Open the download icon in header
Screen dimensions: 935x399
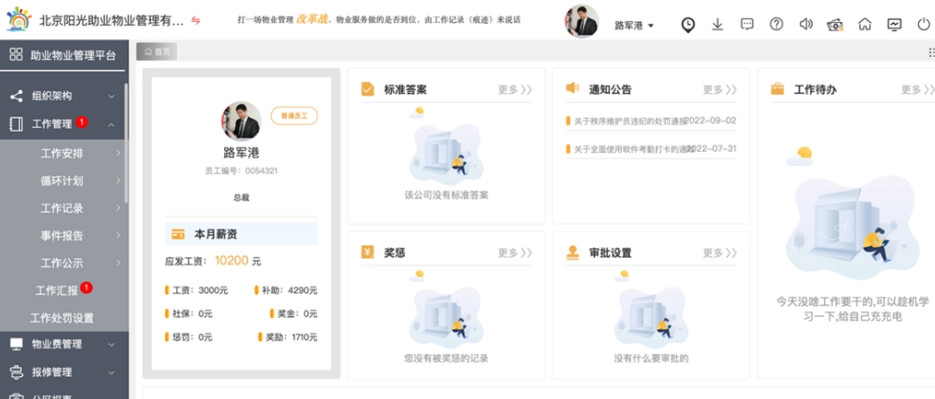[717, 24]
